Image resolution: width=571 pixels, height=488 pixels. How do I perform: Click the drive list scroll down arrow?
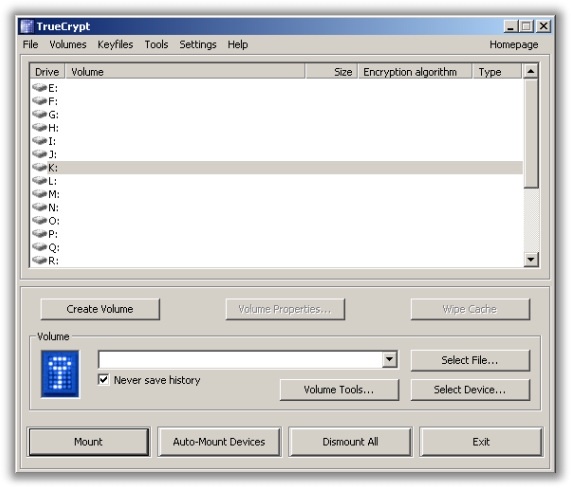coord(531,259)
